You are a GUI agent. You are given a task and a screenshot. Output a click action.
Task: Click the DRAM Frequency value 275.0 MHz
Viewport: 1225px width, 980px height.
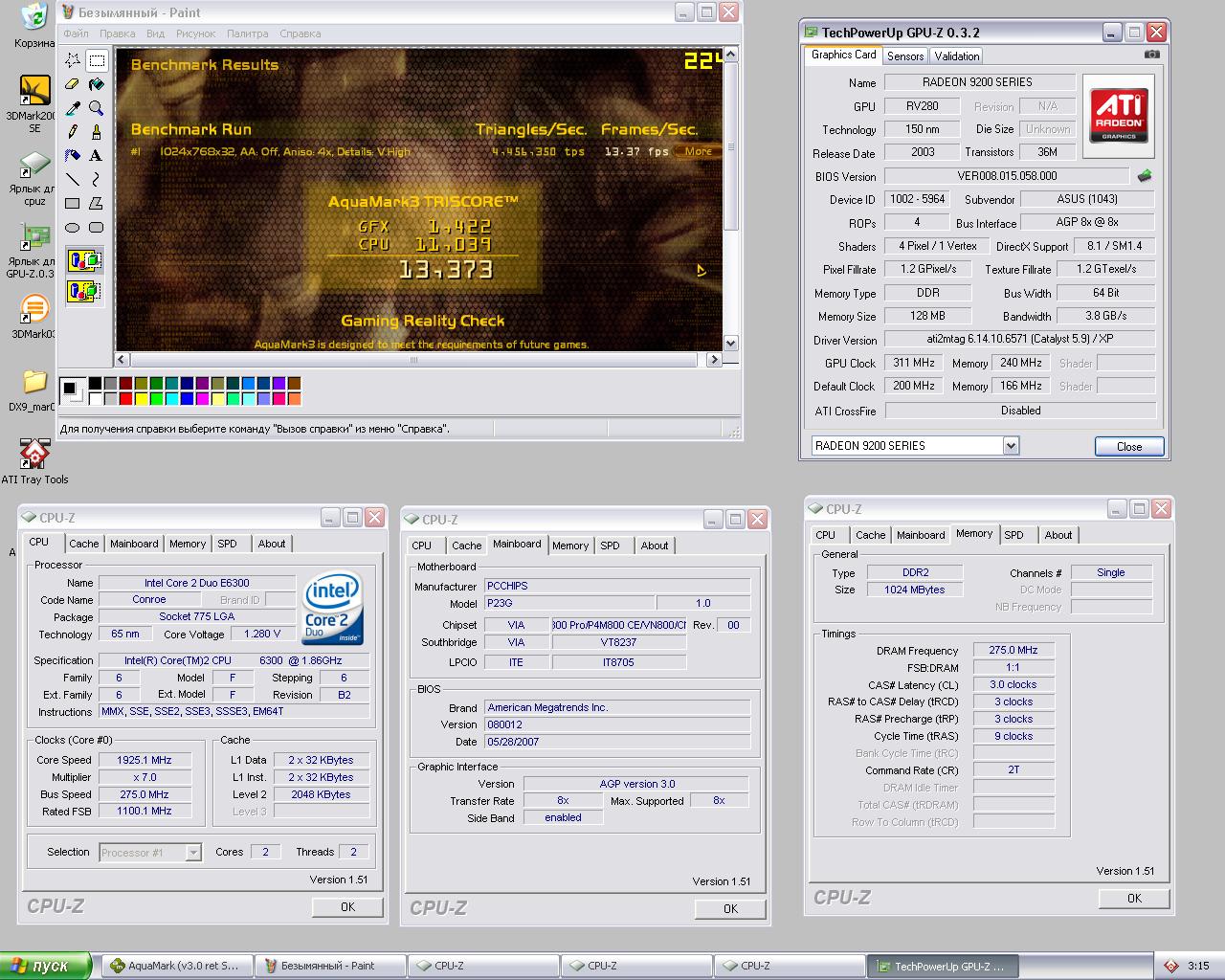[1013, 650]
